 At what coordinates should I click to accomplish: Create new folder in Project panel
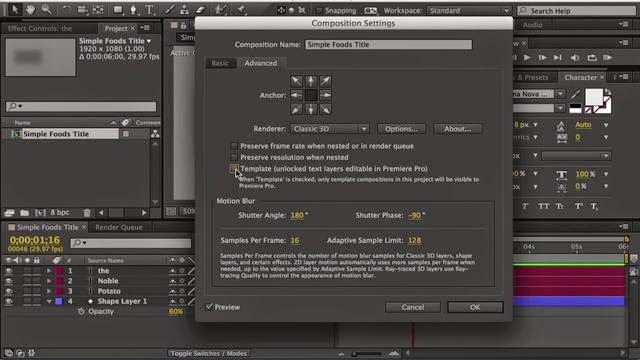[24, 213]
